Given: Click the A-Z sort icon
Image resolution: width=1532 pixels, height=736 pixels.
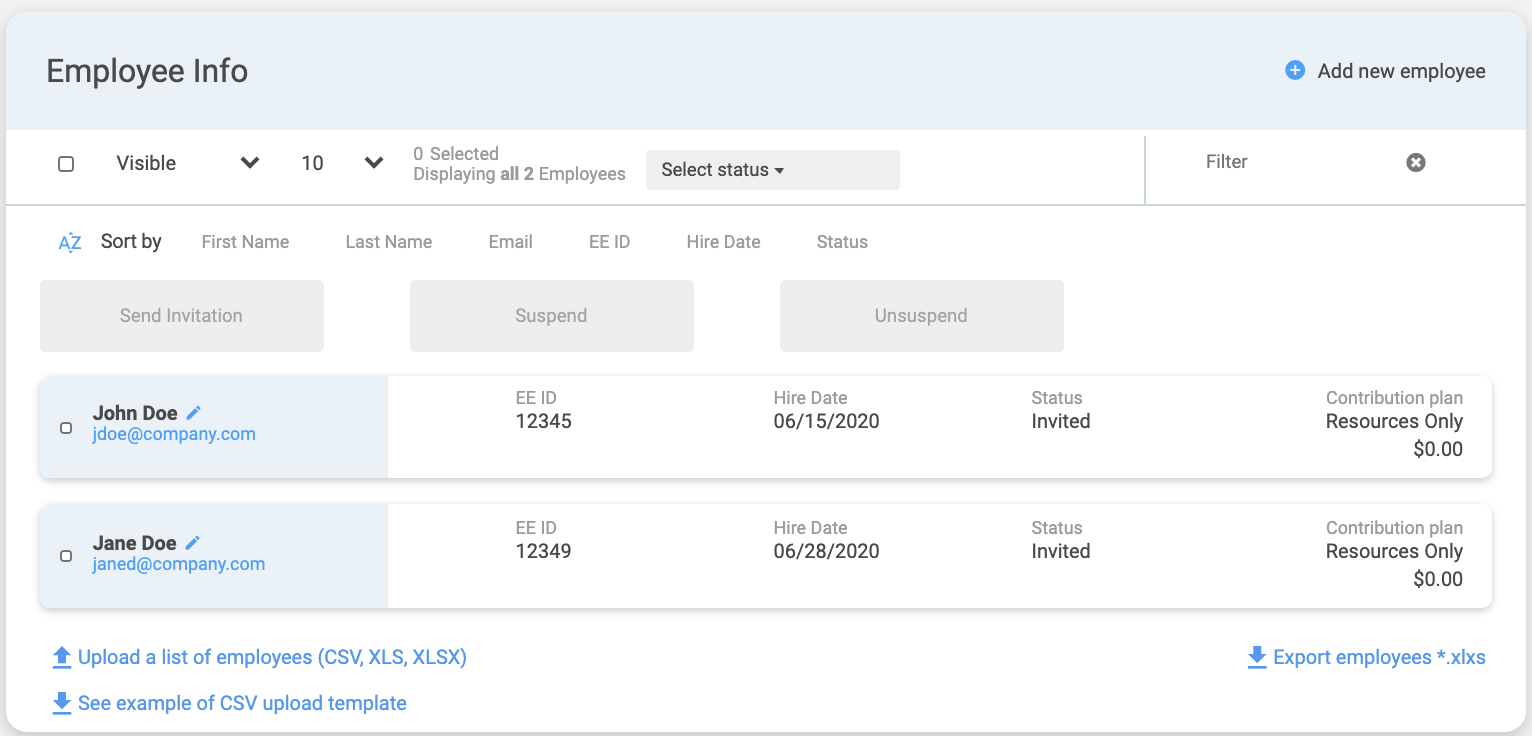Looking at the screenshot, I should (70, 242).
